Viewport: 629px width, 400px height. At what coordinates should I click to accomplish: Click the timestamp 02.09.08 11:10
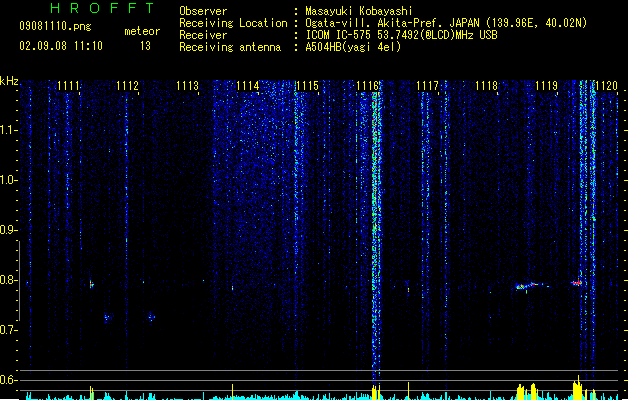61,46
